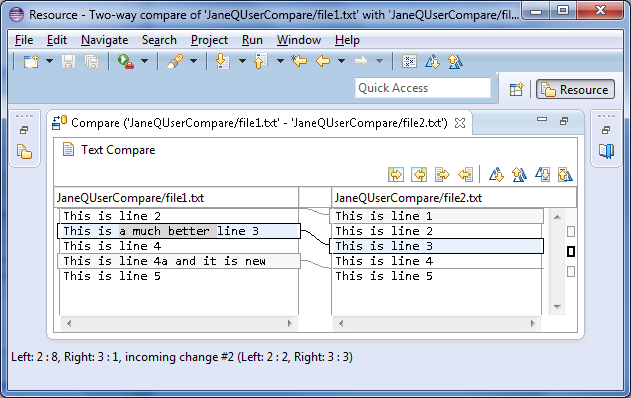This screenshot has height=398, width=631.
Task: Close the Compare editor tab
Action: [x=460, y=123]
